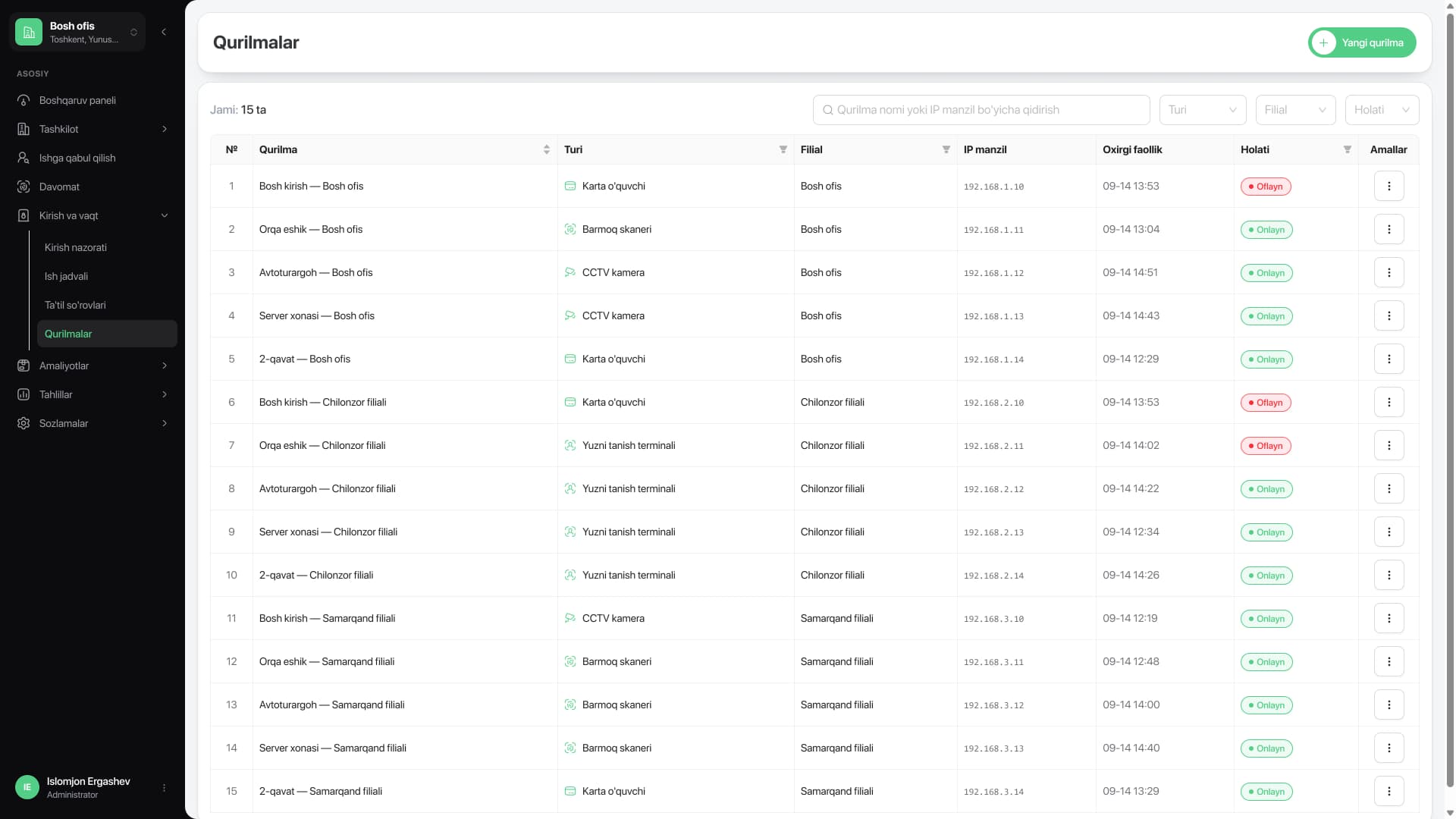Expand the Tashkilot menu chevron
The image size is (1456, 819).
165,129
